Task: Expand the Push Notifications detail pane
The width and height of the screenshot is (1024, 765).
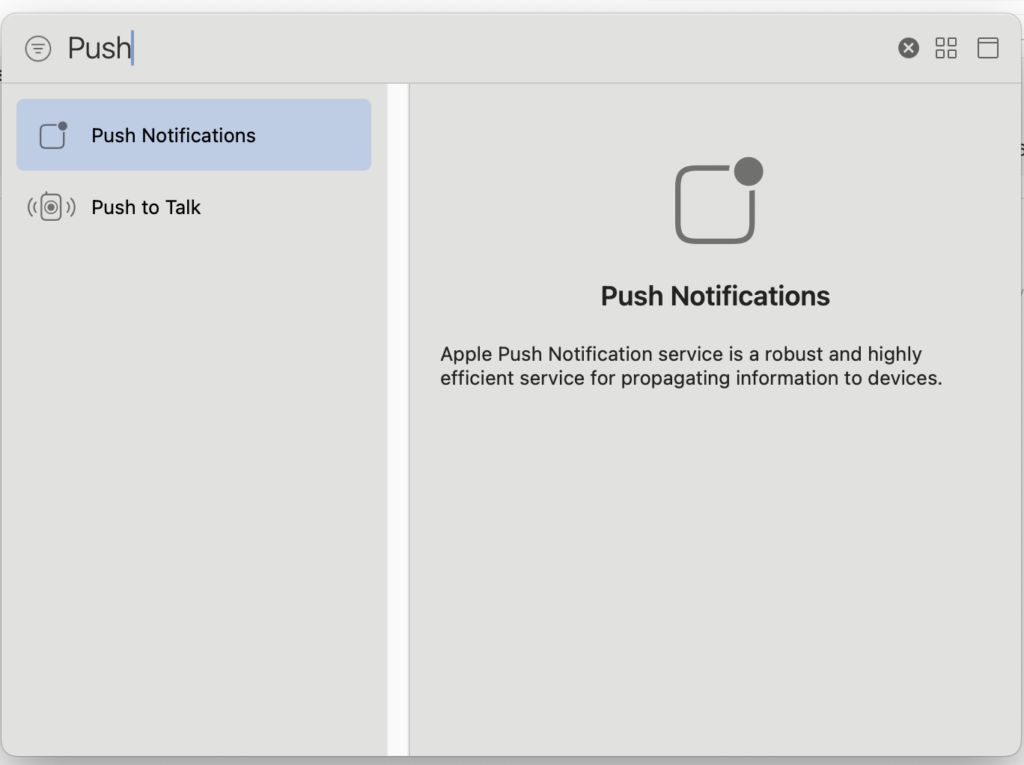Action: pyautogui.click(x=988, y=47)
